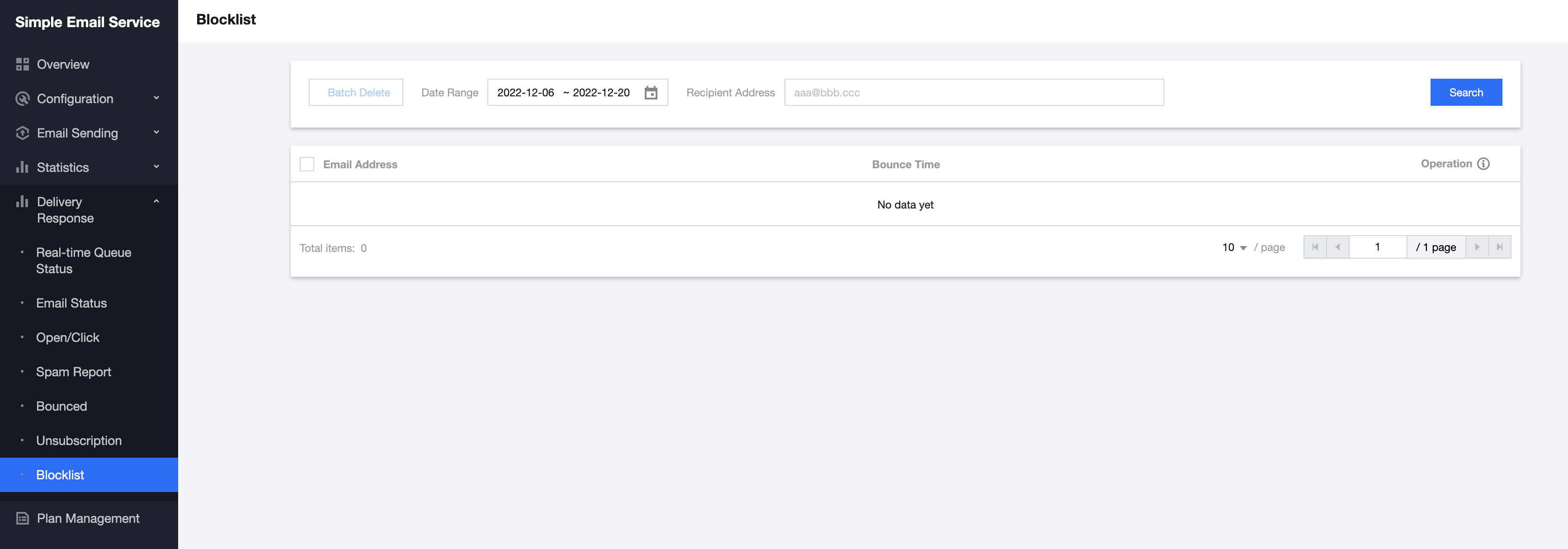The height and width of the screenshot is (549, 1568).
Task: Tick the select-all Email Address checkbox
Action: (307, 164)
